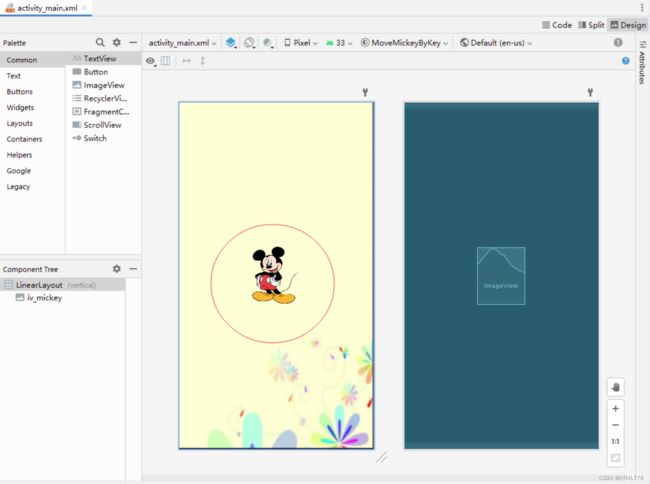Switch to Design view

click(628, 25)
